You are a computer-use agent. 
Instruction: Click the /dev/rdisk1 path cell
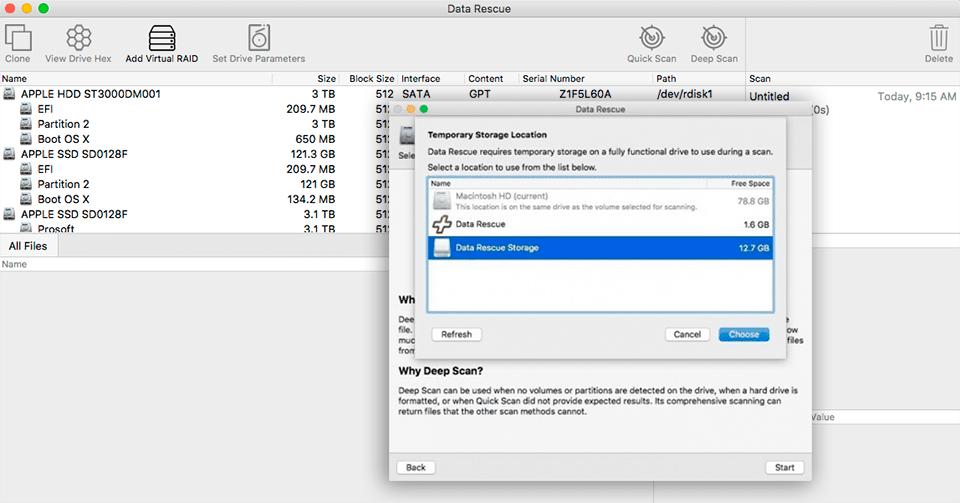(684, 94)
